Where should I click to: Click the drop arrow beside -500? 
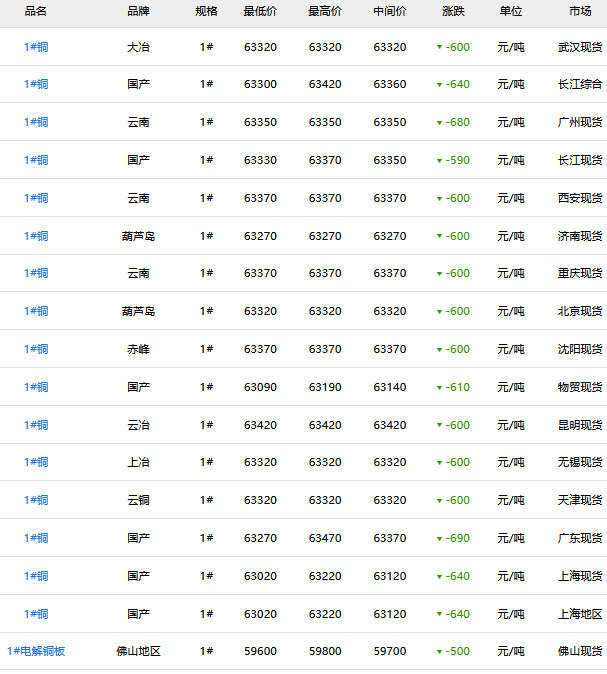point(439,652)
